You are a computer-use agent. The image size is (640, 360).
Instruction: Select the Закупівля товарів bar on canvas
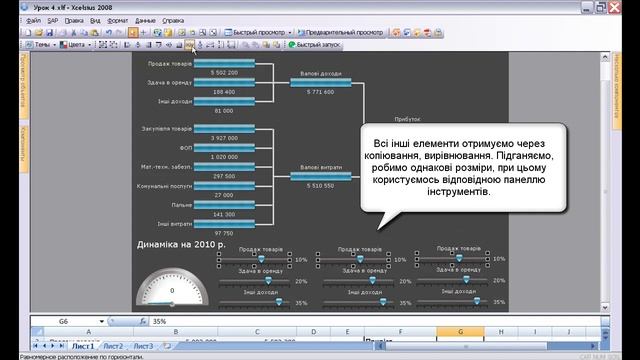(x=224, y=129)
